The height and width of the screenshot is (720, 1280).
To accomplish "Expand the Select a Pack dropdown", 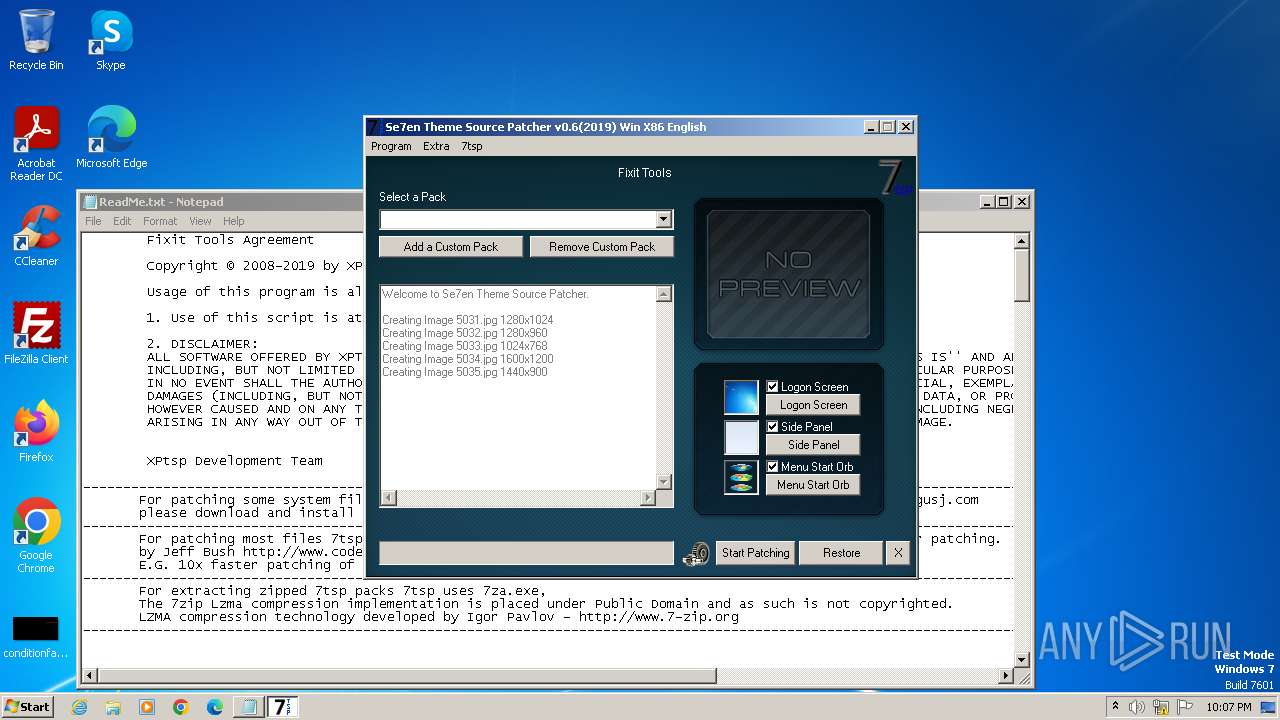I will click(664, 219).
